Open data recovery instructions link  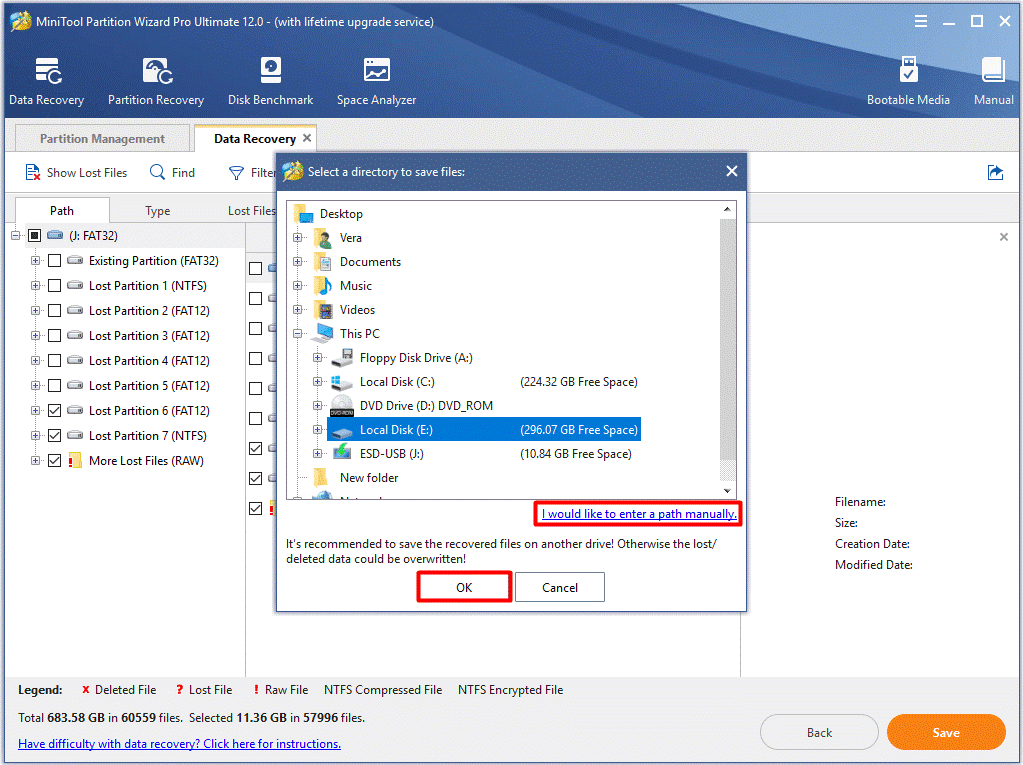point(179,744)
